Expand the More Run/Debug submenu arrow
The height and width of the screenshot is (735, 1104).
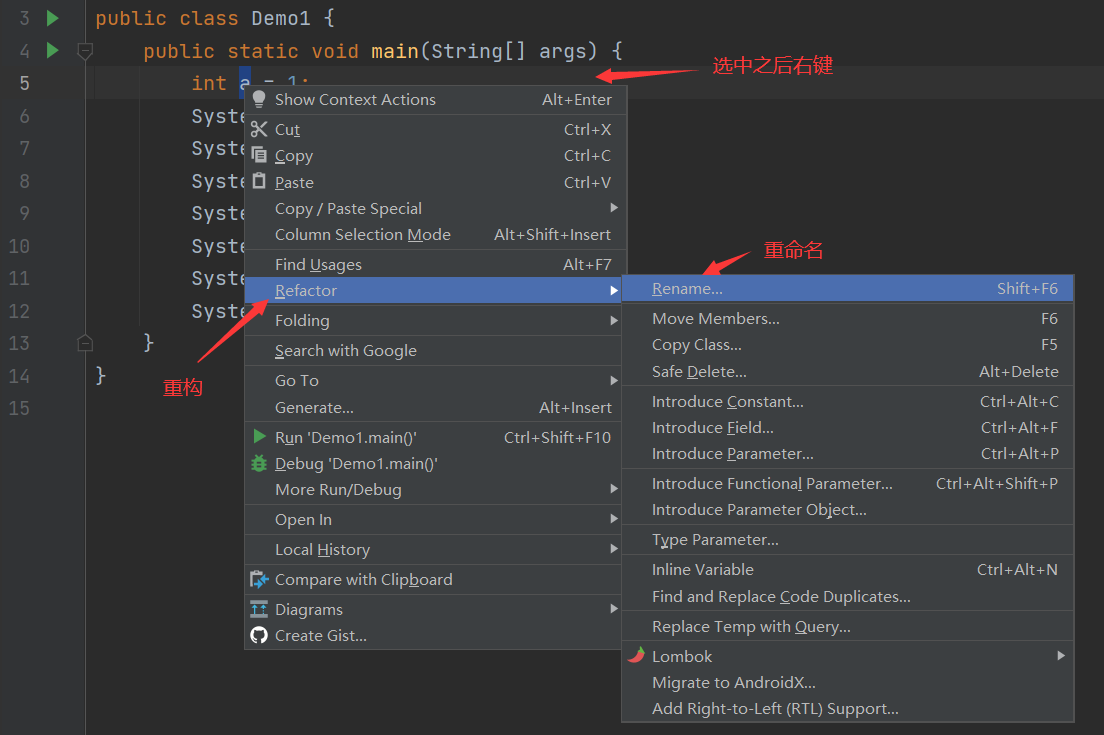(614, 489)
